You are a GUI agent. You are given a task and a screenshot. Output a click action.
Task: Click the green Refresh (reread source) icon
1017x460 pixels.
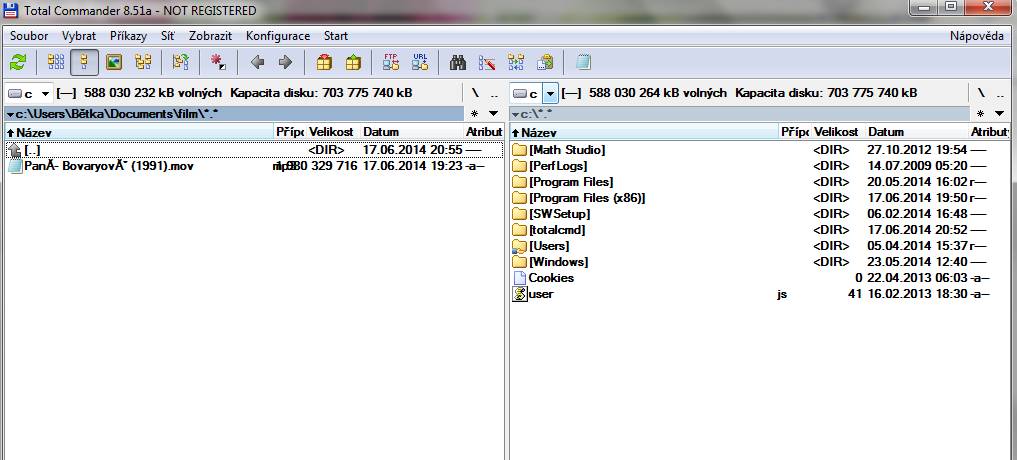tap(18, 62)
